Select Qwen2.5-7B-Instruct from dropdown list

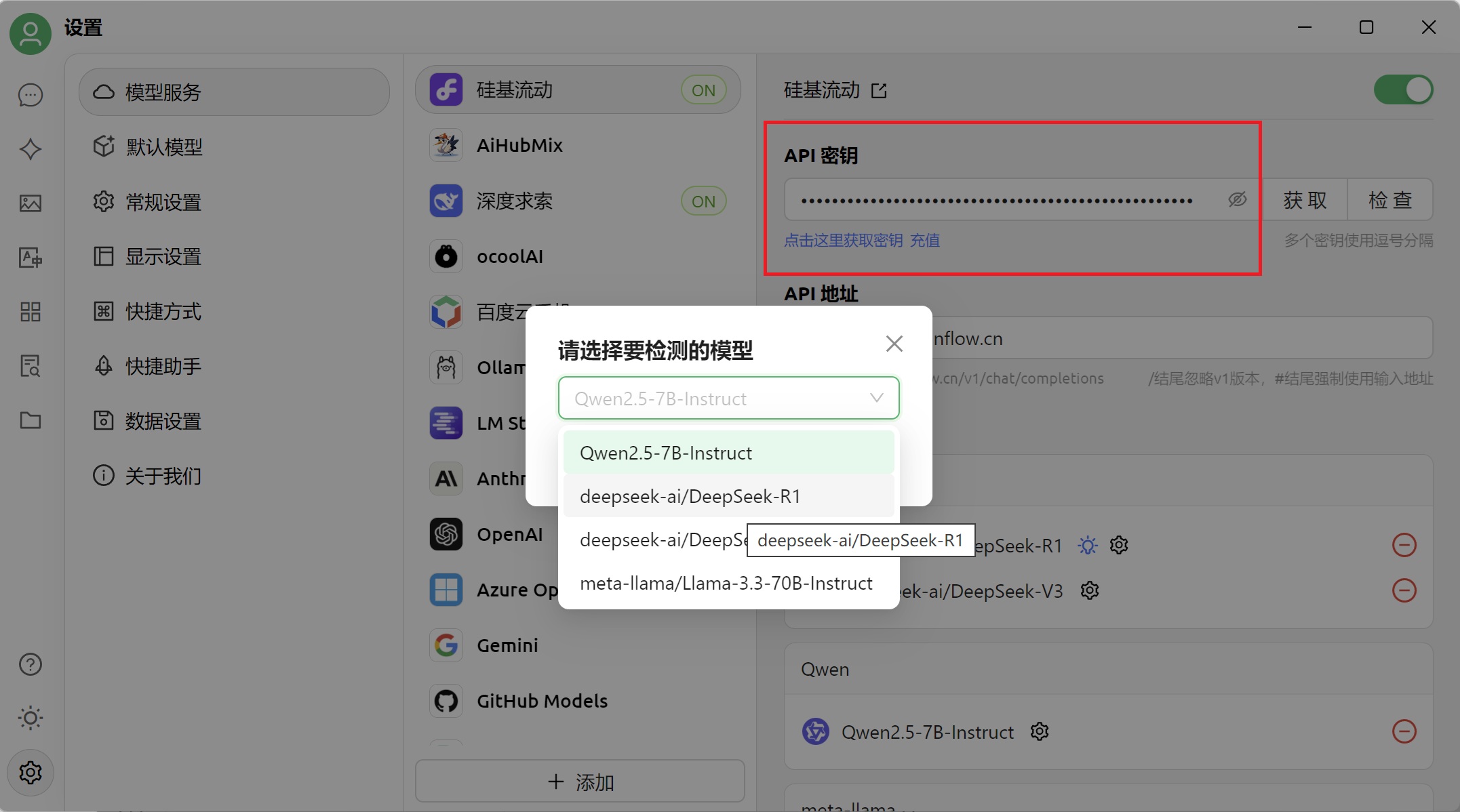(x=729, y=453)
